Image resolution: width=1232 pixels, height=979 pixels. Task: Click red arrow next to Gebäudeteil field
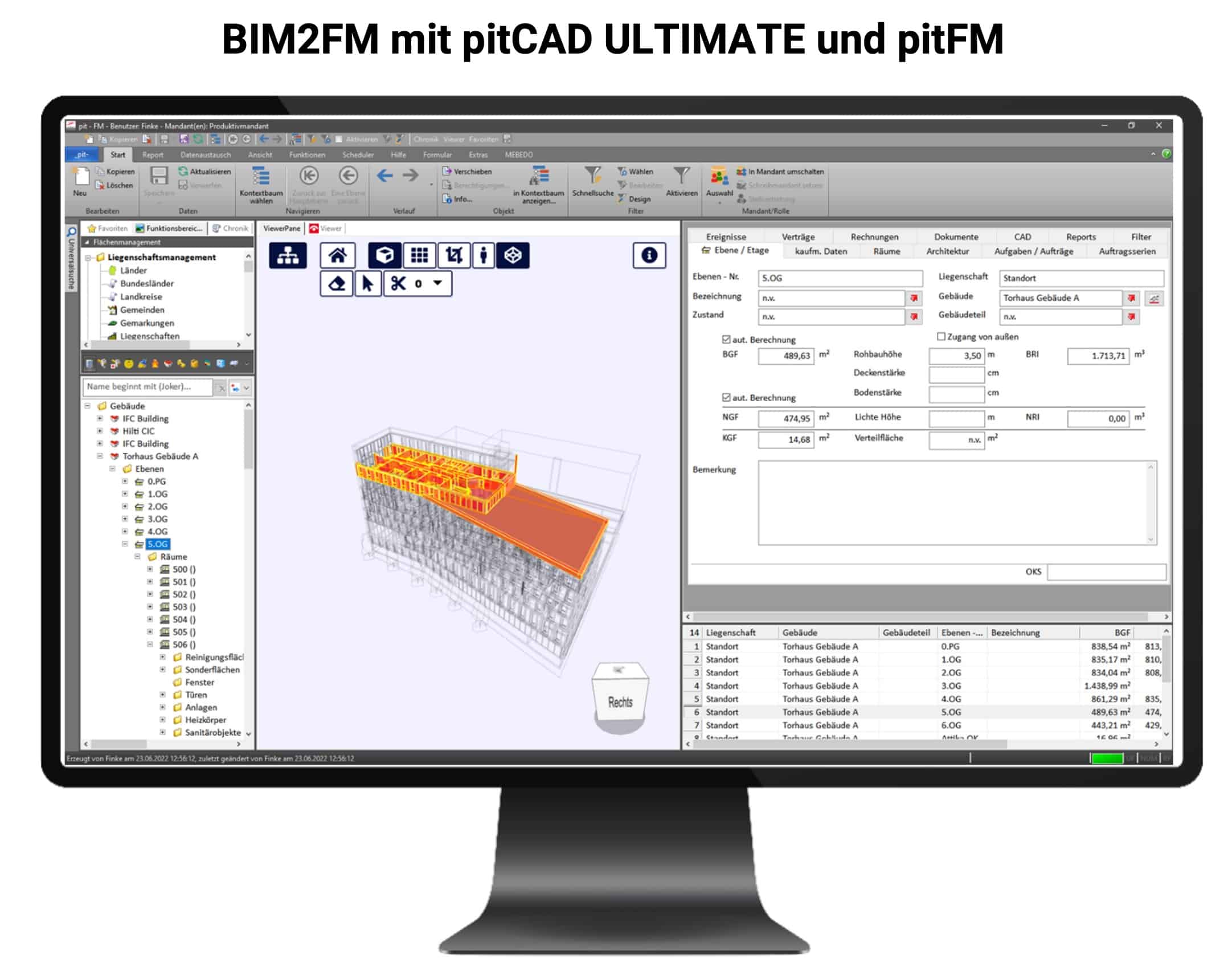coord(1131,317)
